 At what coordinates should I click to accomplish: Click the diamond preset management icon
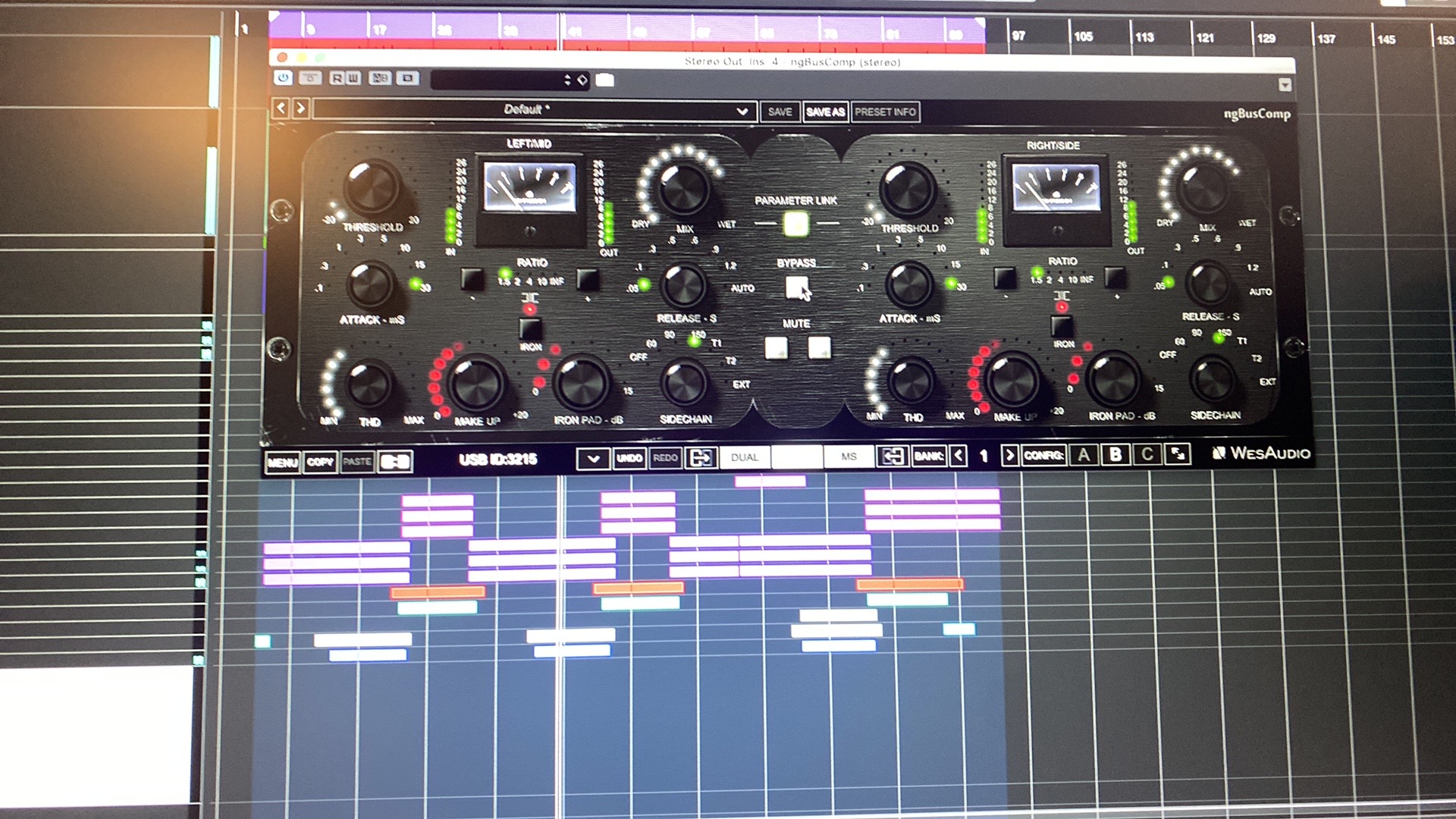tap(582, 80)
